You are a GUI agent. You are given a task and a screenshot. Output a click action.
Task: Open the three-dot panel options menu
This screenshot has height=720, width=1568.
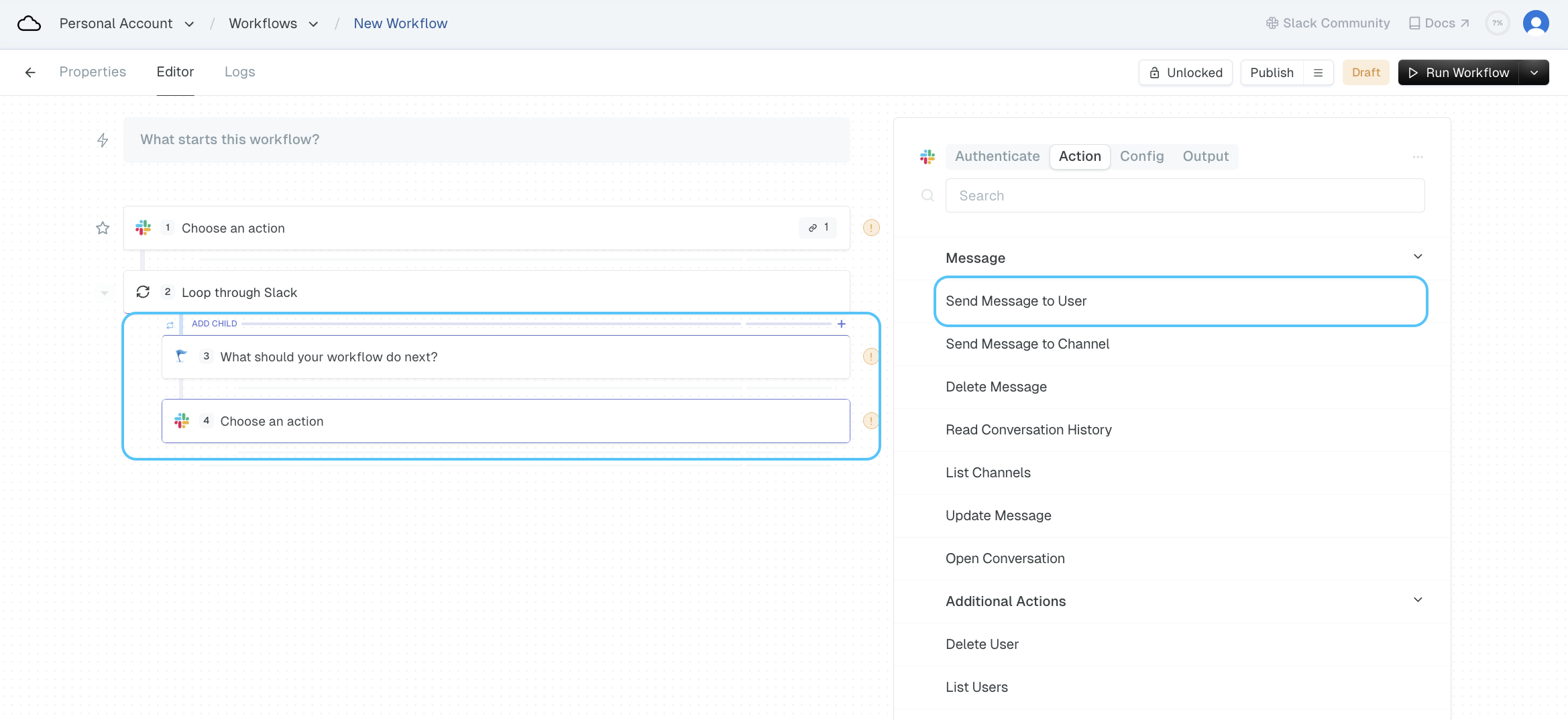[1418, 157]
